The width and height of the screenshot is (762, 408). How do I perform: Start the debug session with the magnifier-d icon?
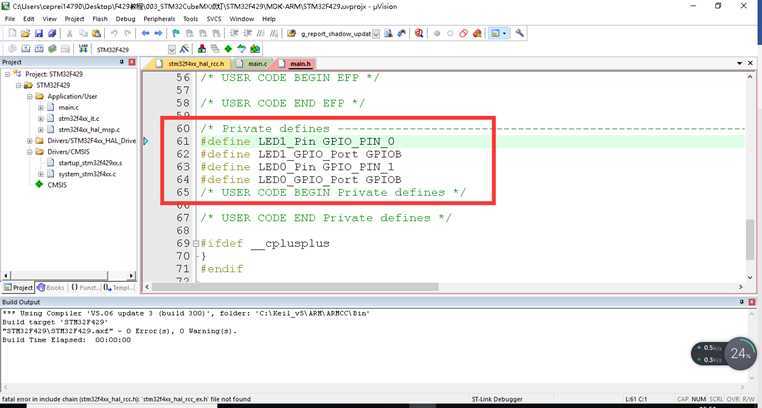pyautogui.click(x=419, y=34)
